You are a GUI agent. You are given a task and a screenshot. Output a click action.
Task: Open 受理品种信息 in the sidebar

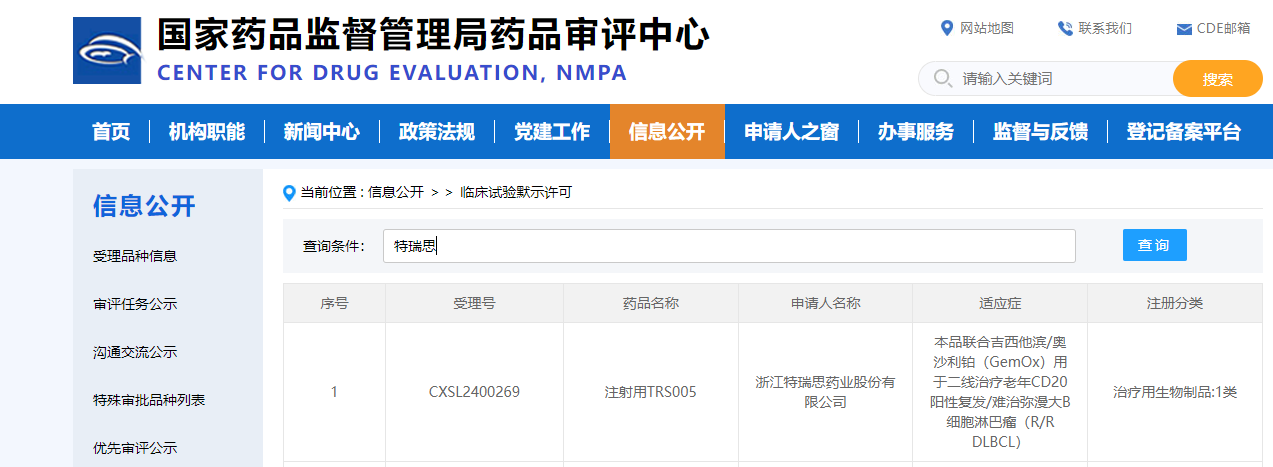135,256
